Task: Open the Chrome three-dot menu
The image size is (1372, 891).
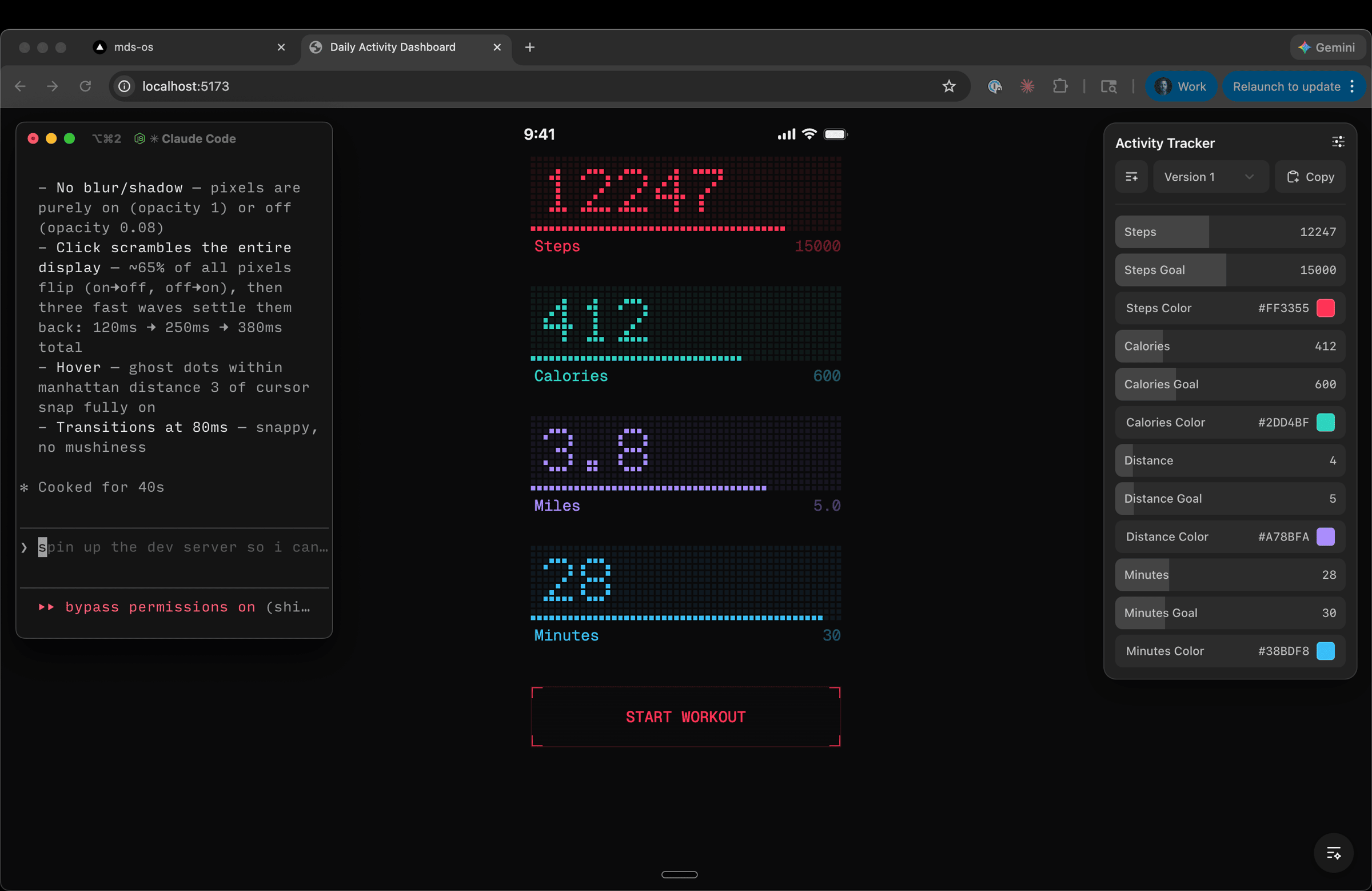Action: [x=1353, y=86]
